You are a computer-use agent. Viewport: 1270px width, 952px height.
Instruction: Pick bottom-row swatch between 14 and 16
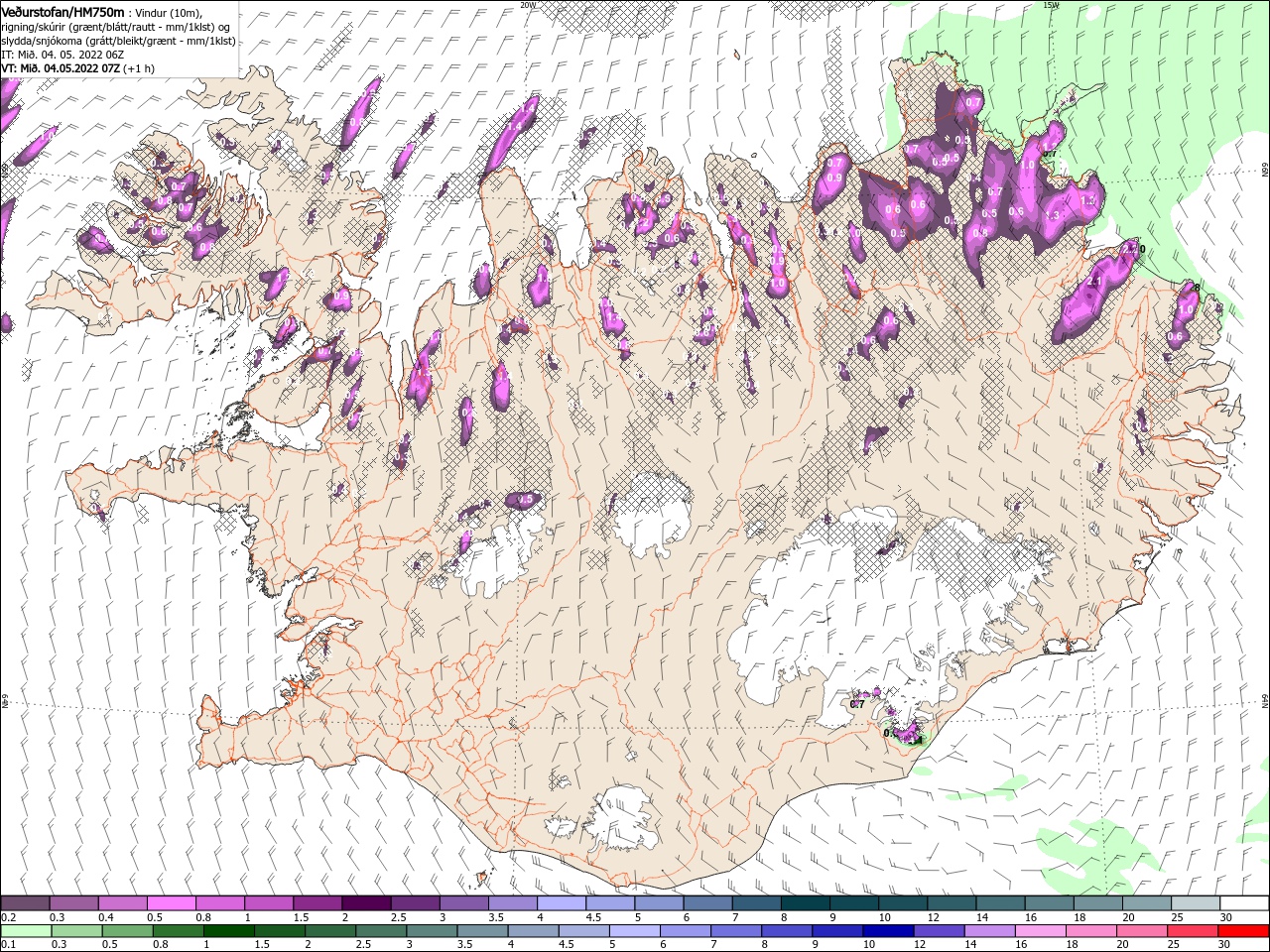[x=990, y=931]
